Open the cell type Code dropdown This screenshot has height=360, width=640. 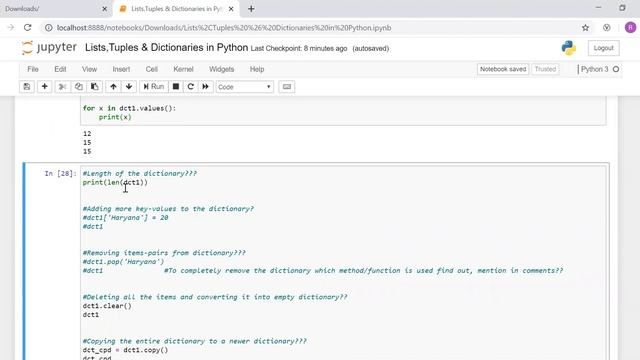click(244, 87)
